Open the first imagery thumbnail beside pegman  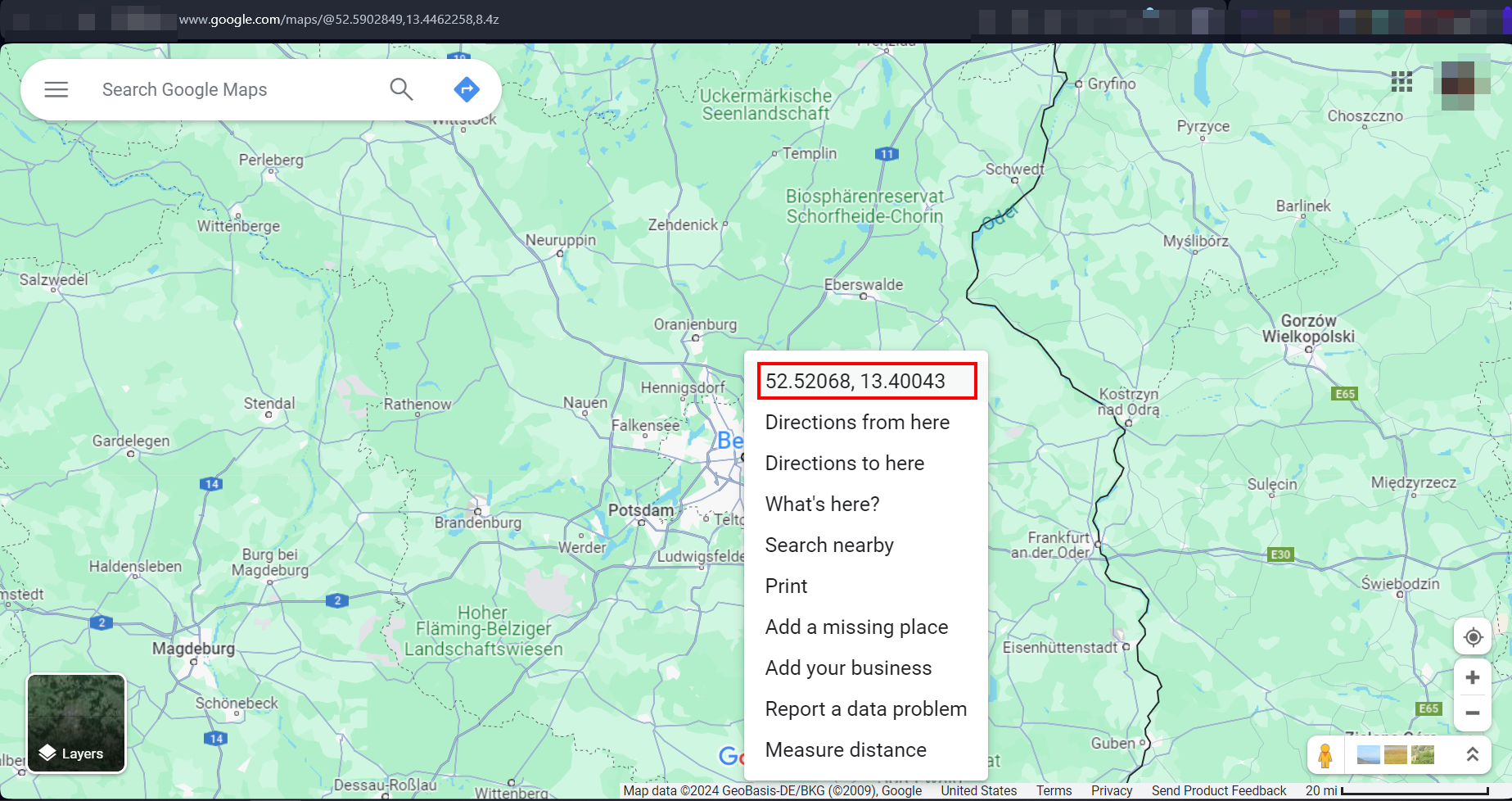point(1368,754)
